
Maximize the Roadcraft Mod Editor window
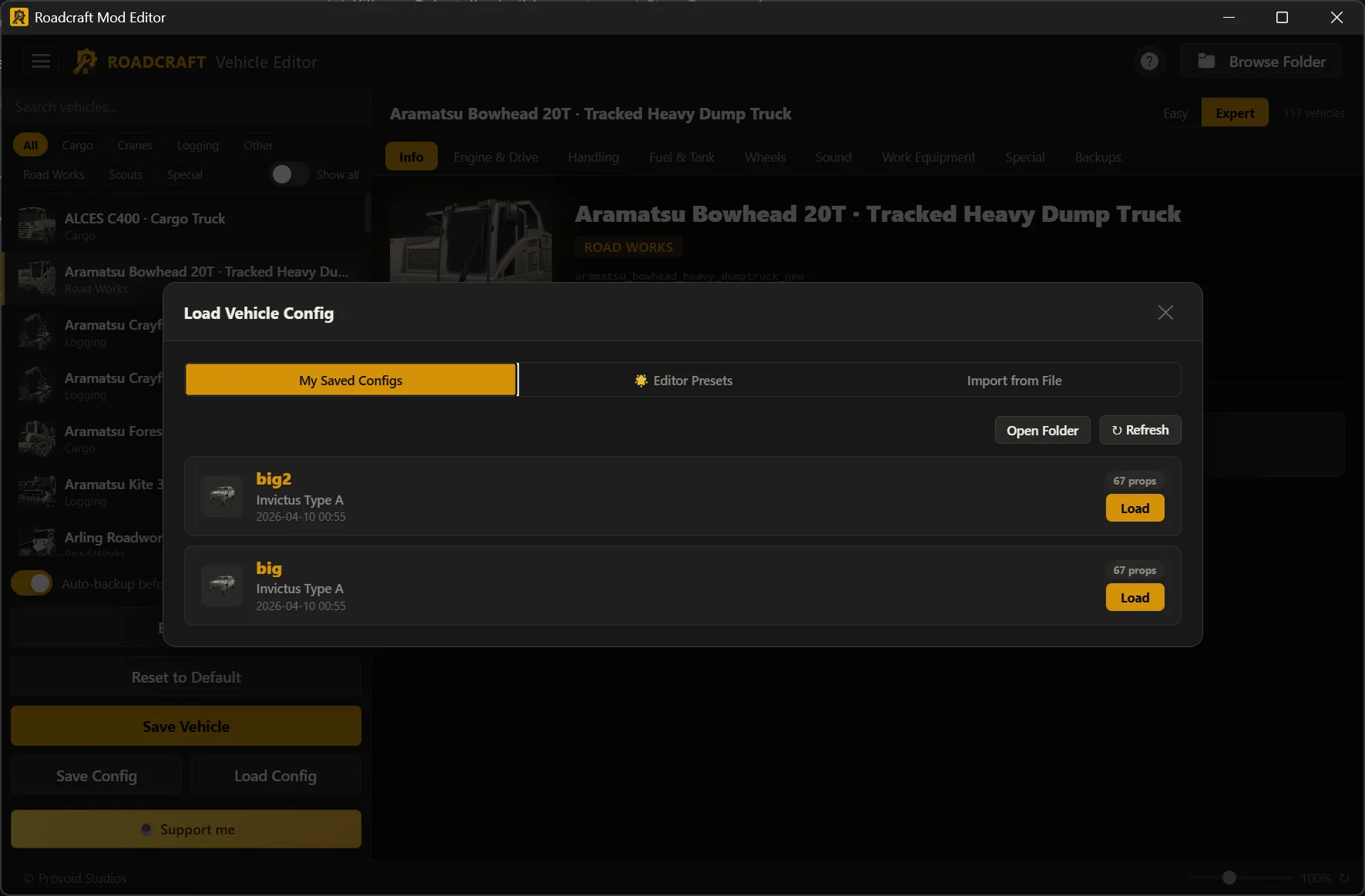[x=1282, y=17]
